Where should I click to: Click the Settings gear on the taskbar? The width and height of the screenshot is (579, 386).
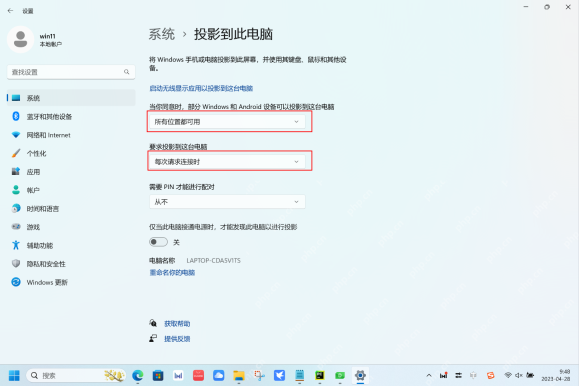360,376
